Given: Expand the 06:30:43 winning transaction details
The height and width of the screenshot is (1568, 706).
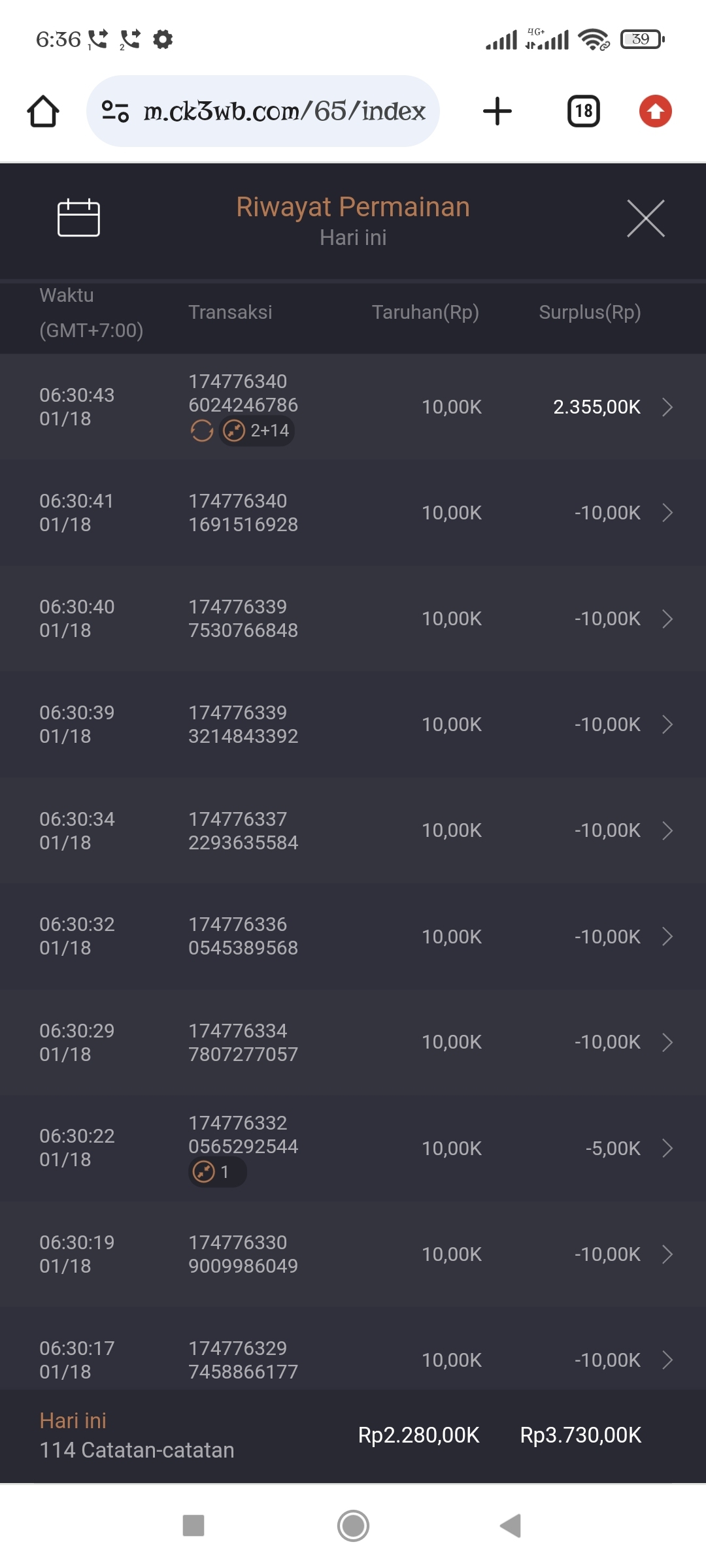Looking at the screenshot, I should [667, 407].
